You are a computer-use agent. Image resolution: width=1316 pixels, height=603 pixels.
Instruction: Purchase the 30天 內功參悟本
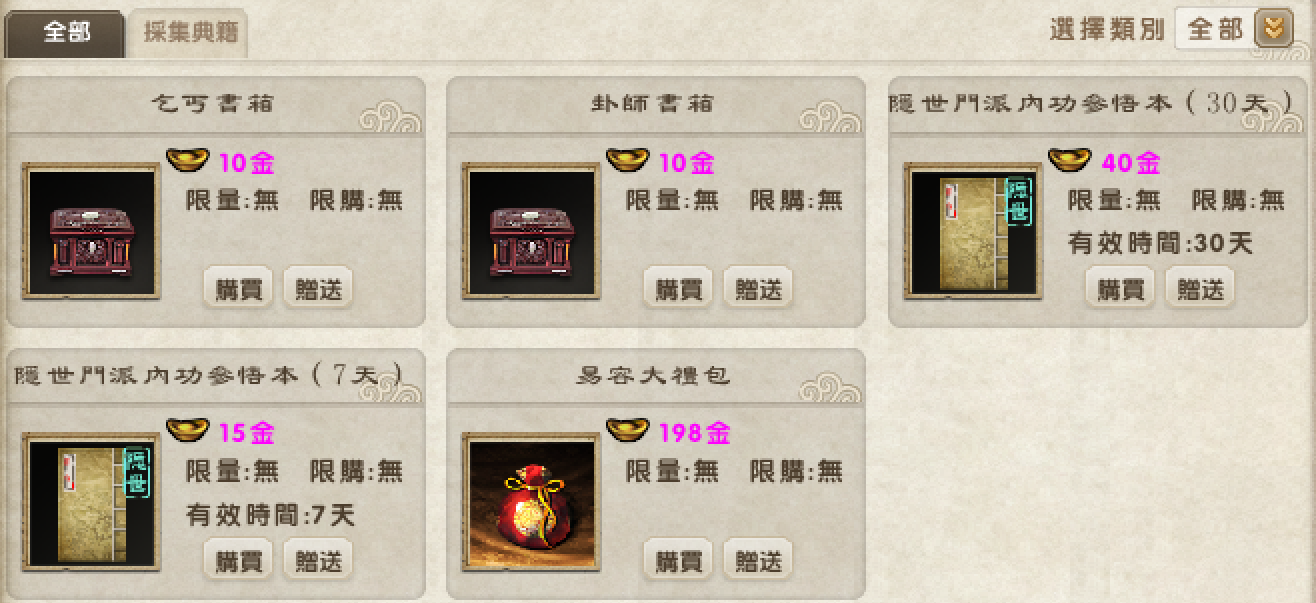pyautogui.click(x=1121, y=289)
